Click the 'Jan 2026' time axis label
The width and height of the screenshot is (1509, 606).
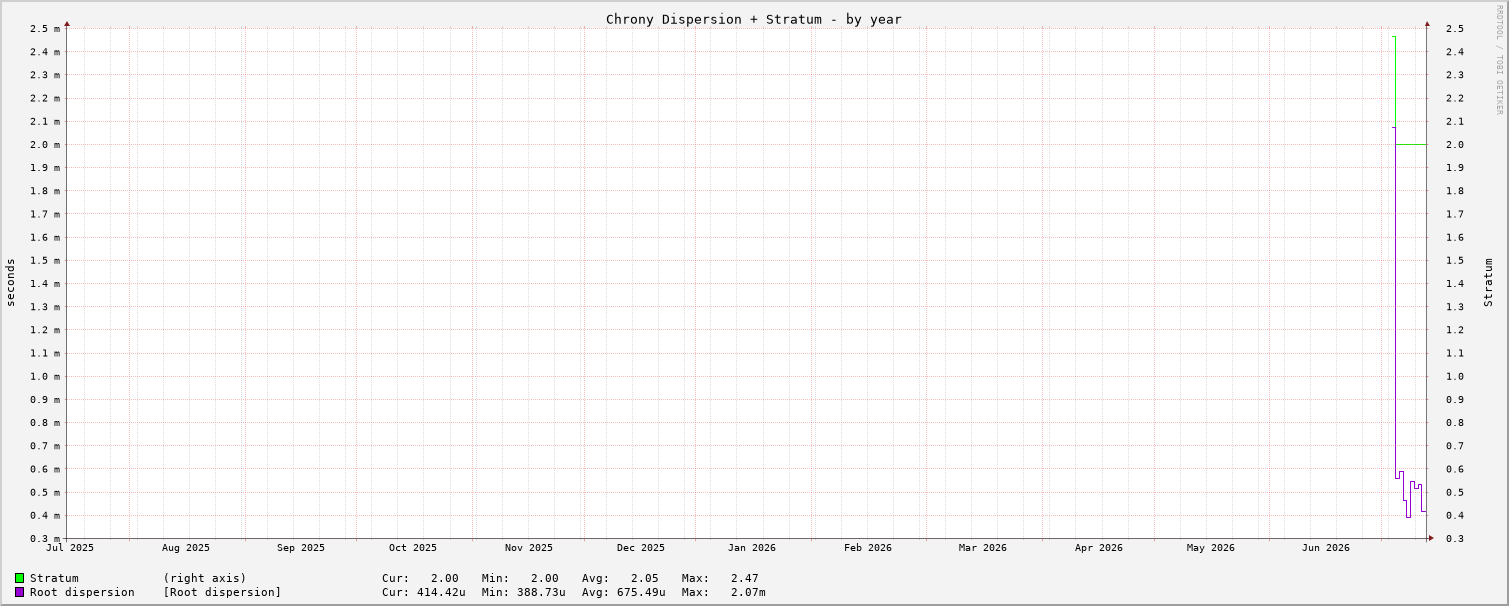point(752,548)
